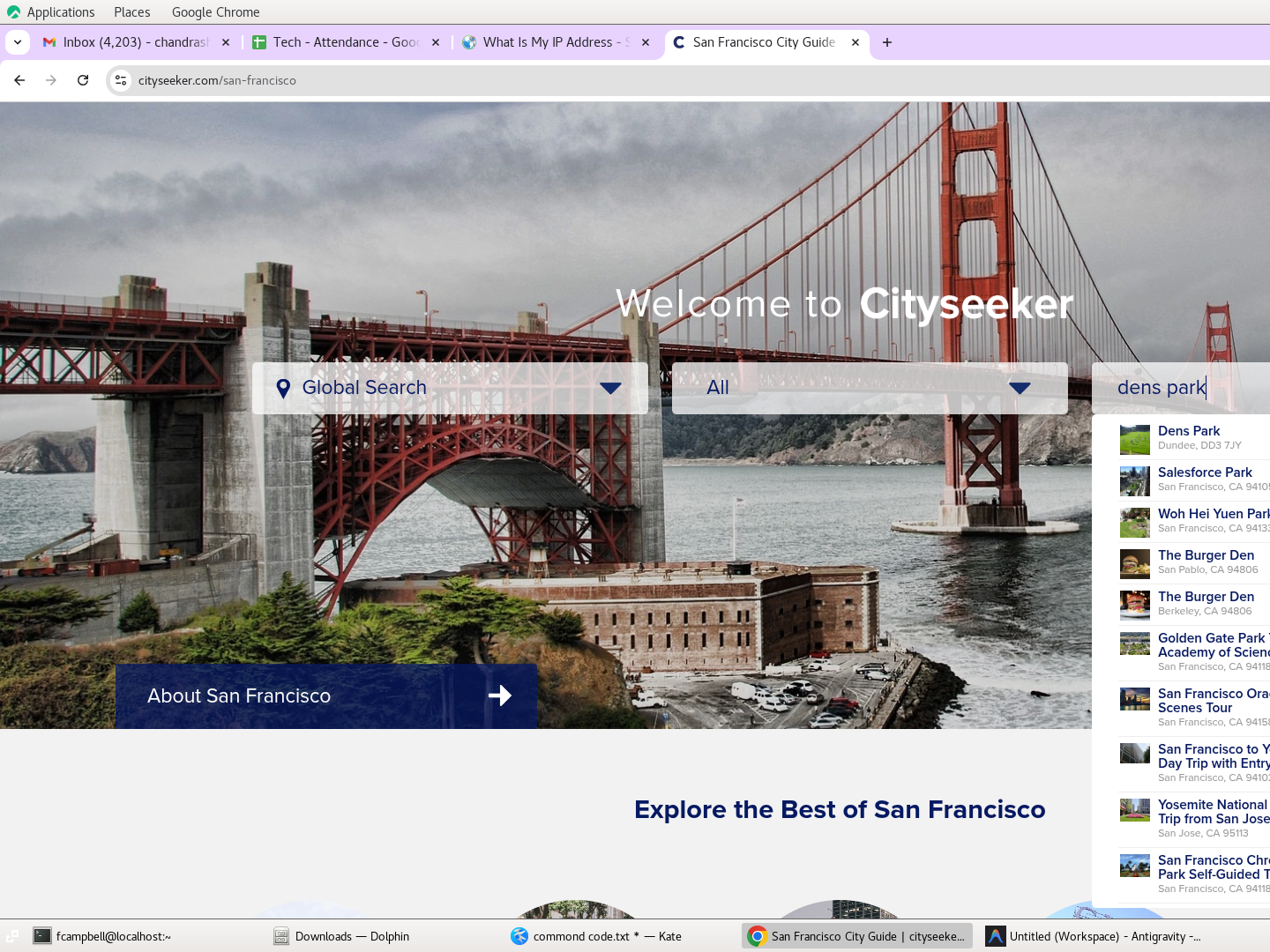Image resolution: width=1270 pixels, height=952 pixels.
Task: Choose the Salesforce Park suggestion
Action: point(1204,472)
